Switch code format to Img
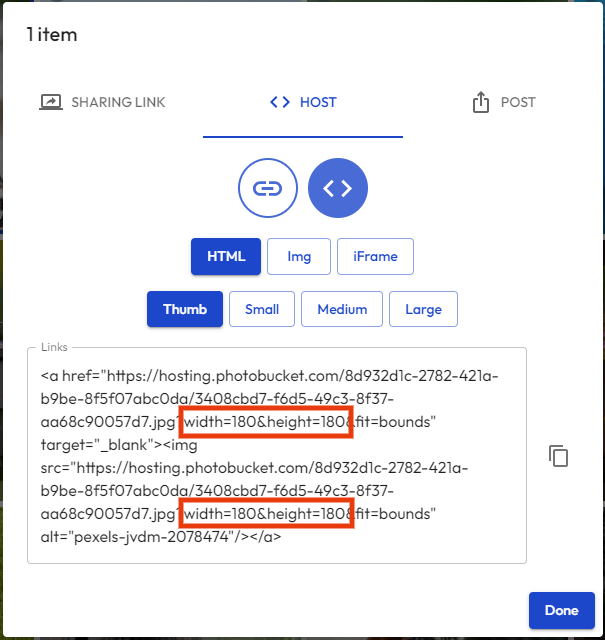 [299, 256]
